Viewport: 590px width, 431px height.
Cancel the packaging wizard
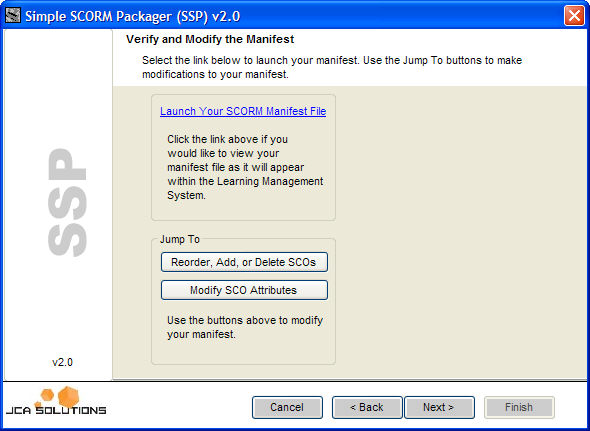click(x=287, y=407)
